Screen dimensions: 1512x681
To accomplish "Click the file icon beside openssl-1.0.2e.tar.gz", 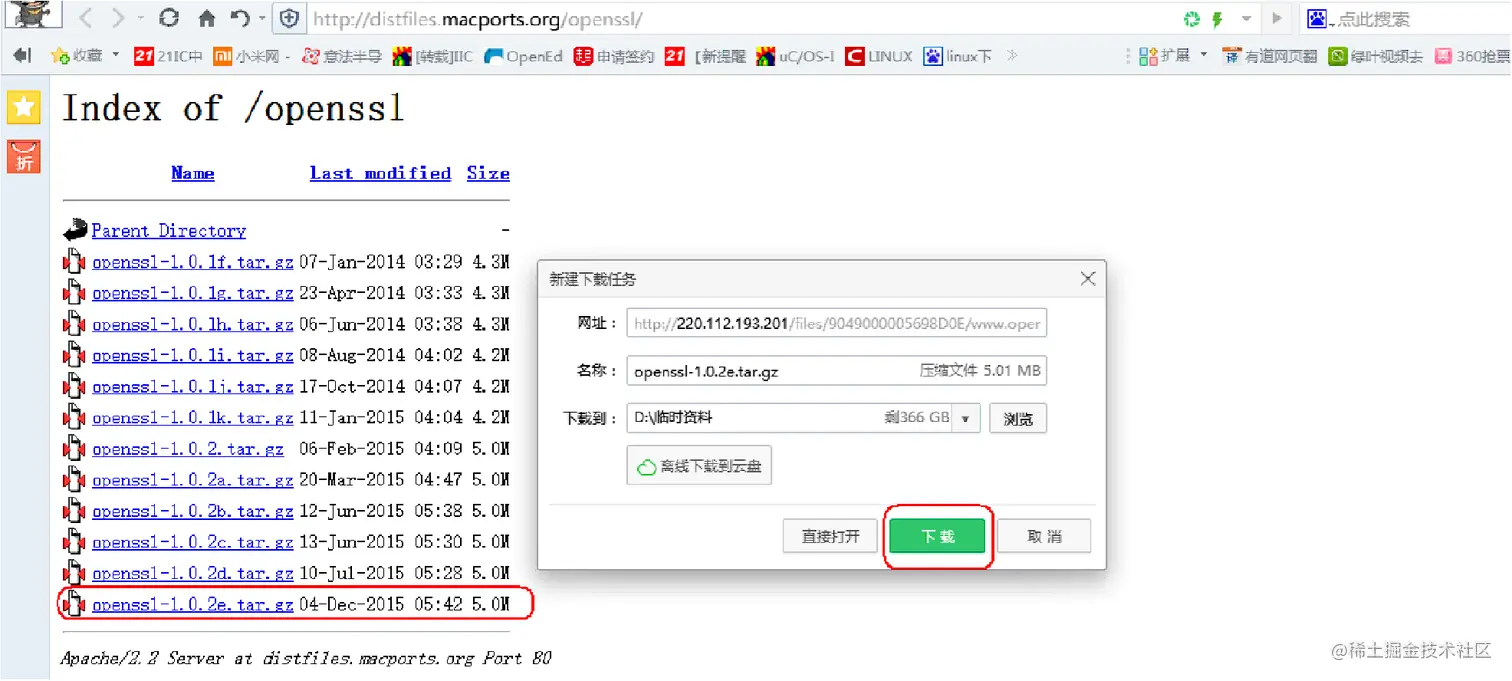I will coord(74,604).
